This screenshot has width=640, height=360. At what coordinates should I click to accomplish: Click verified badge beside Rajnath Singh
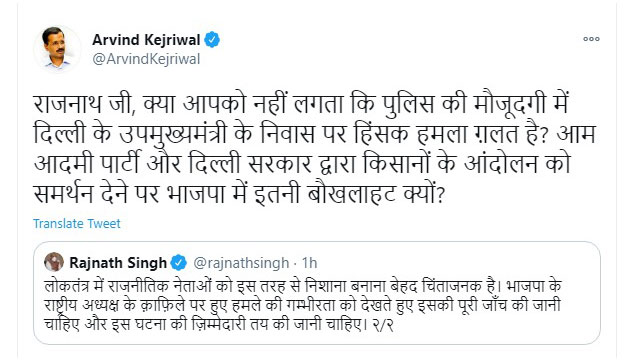(178, 263)
